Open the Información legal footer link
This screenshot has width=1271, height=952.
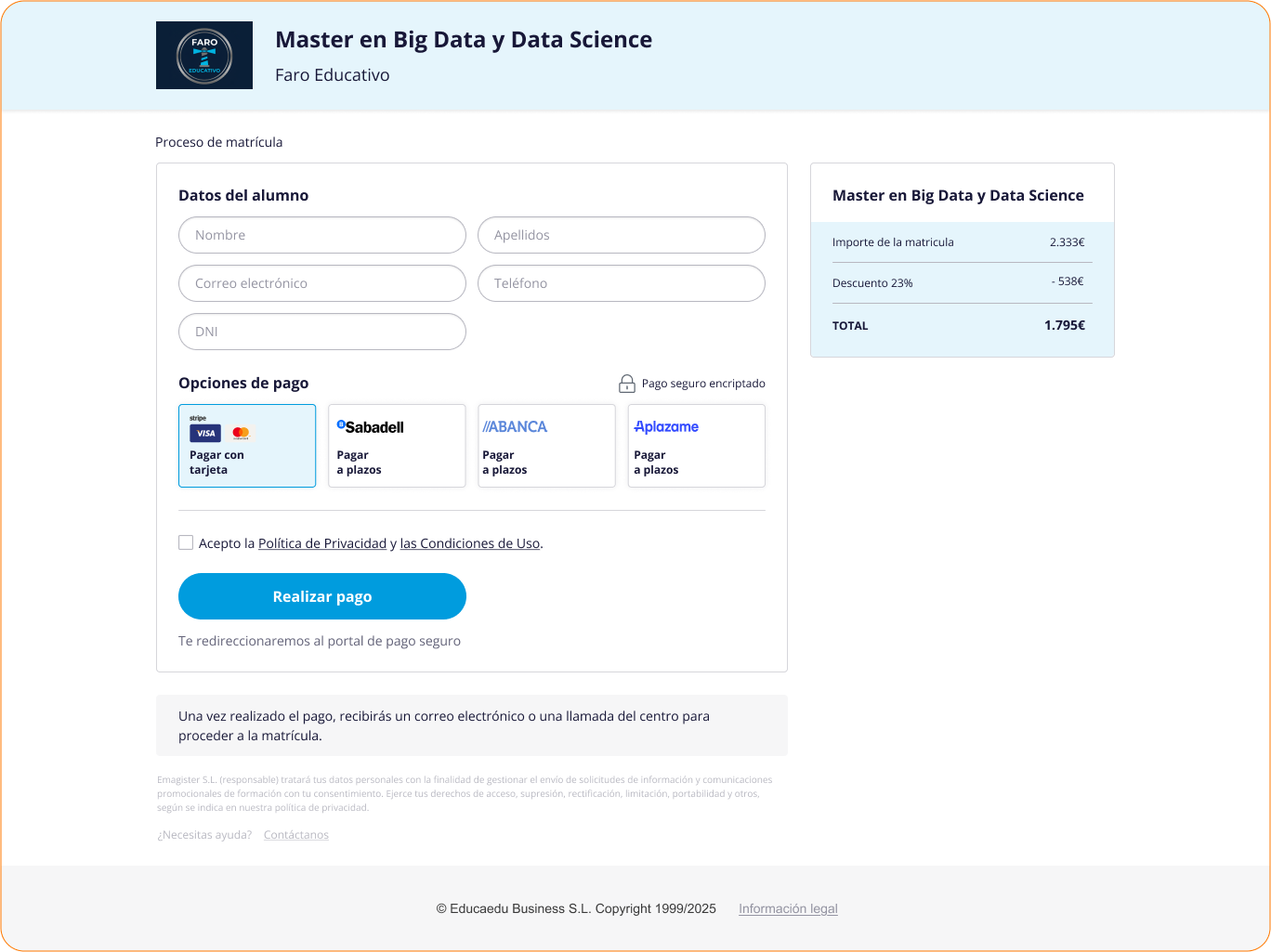788,908
